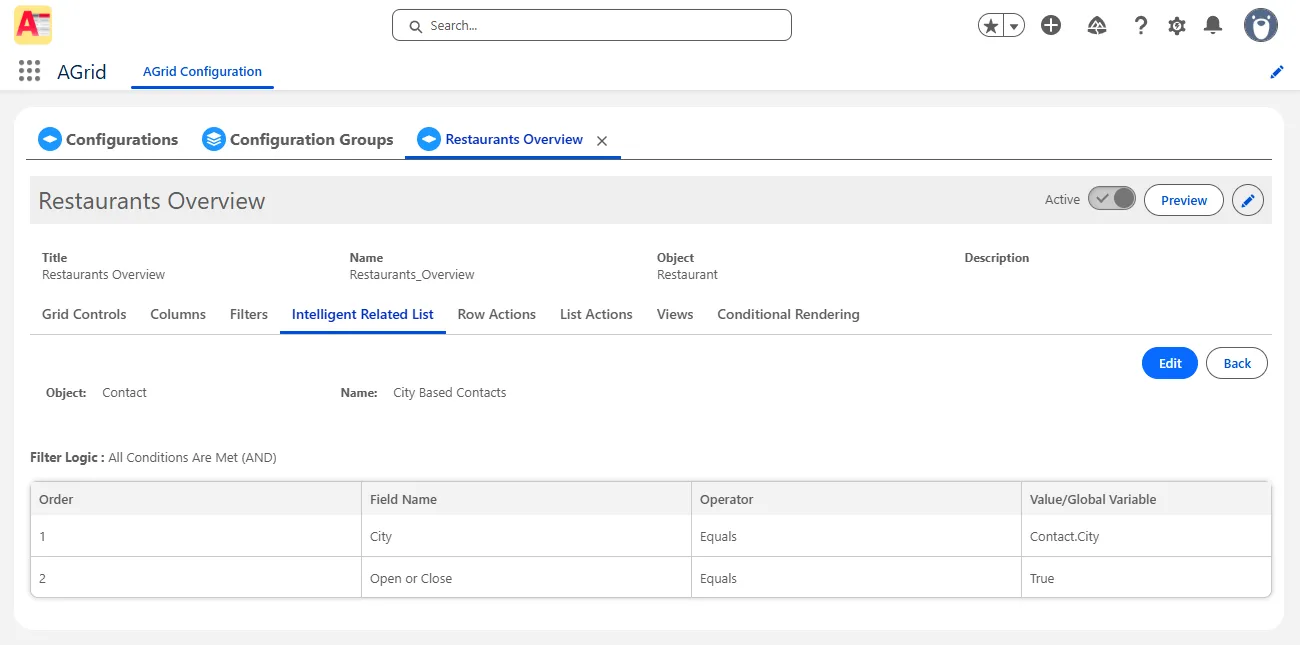1300x645 pixels.
Task: Click the favorites star icon
Action: coord(991,26)
